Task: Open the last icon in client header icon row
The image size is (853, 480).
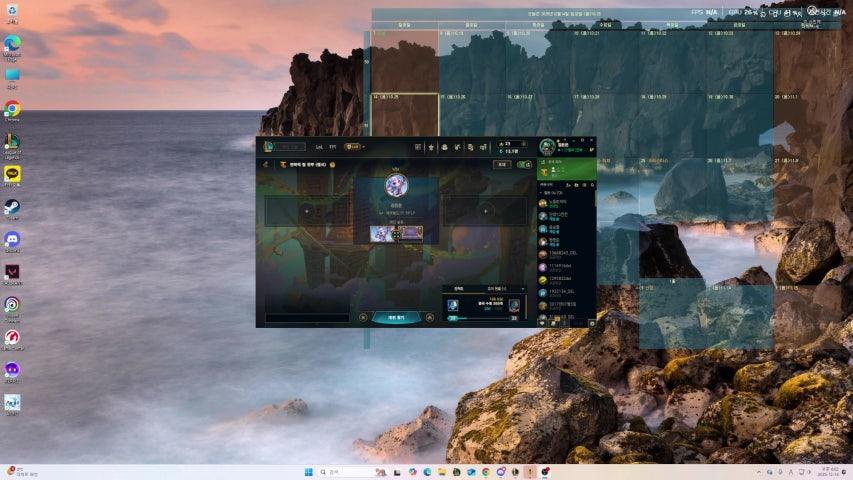Action: pyautogui.click(x=483, y=147)
